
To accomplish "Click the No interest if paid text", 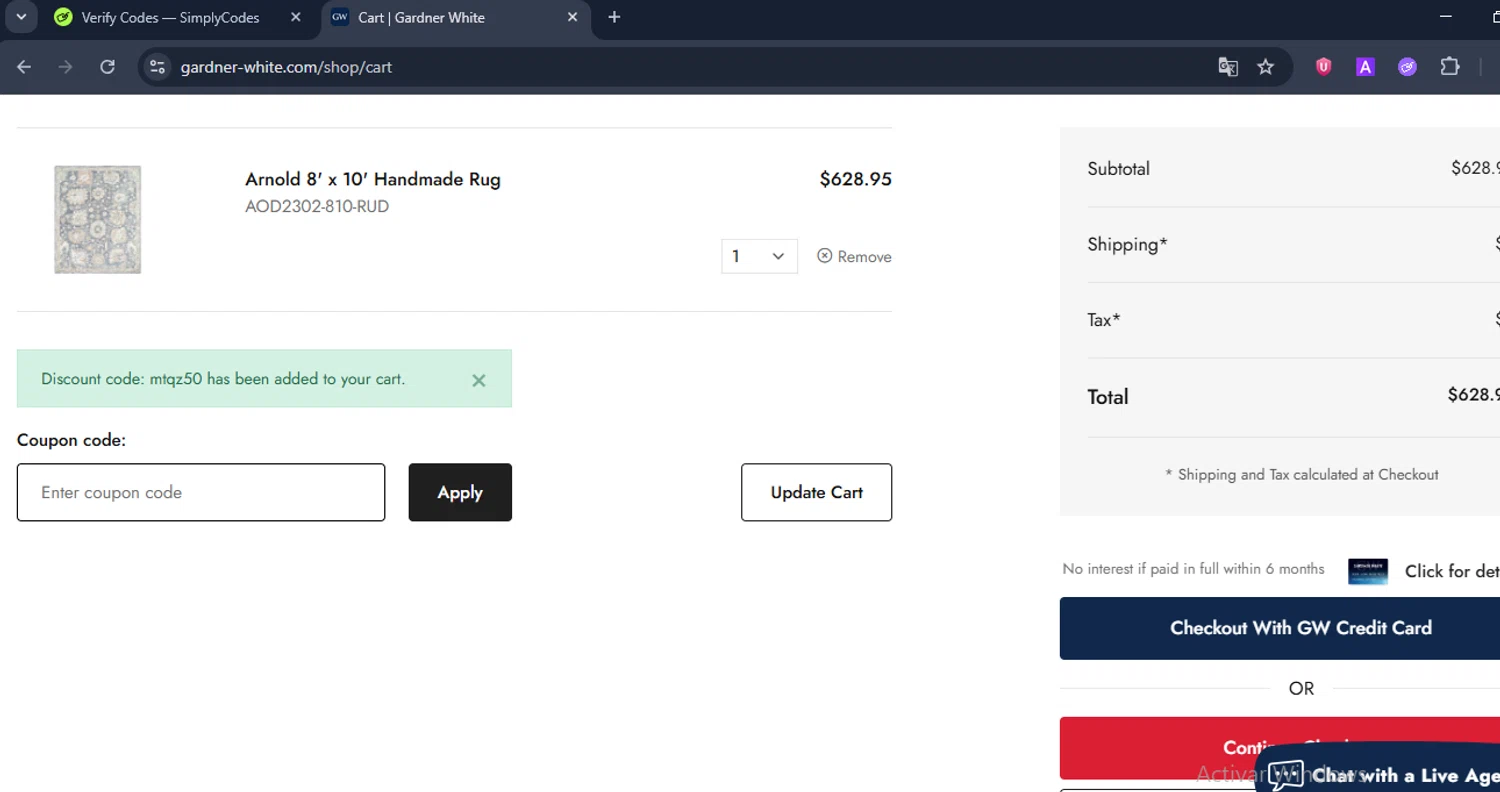I will (x=1193, y=569).
